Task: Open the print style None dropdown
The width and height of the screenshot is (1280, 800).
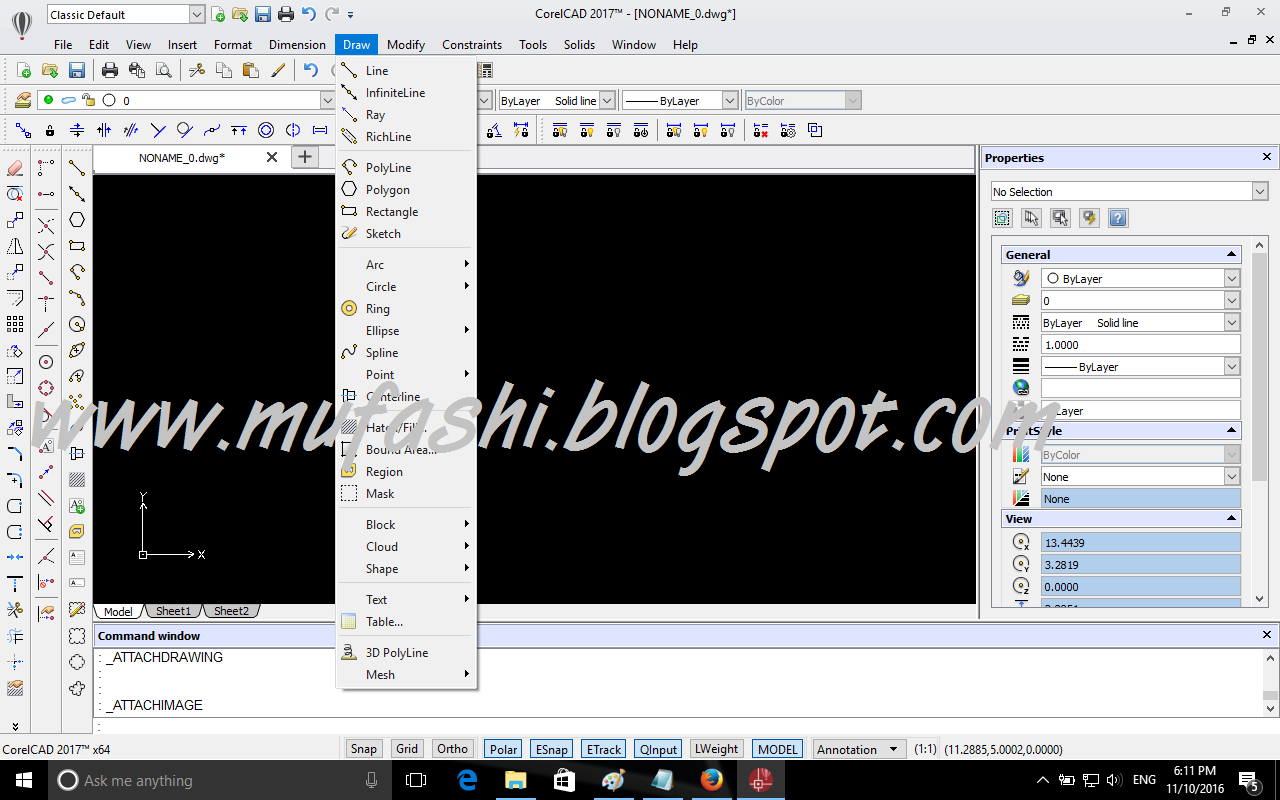Action: pyautogui.click(x=1232, y=477)
